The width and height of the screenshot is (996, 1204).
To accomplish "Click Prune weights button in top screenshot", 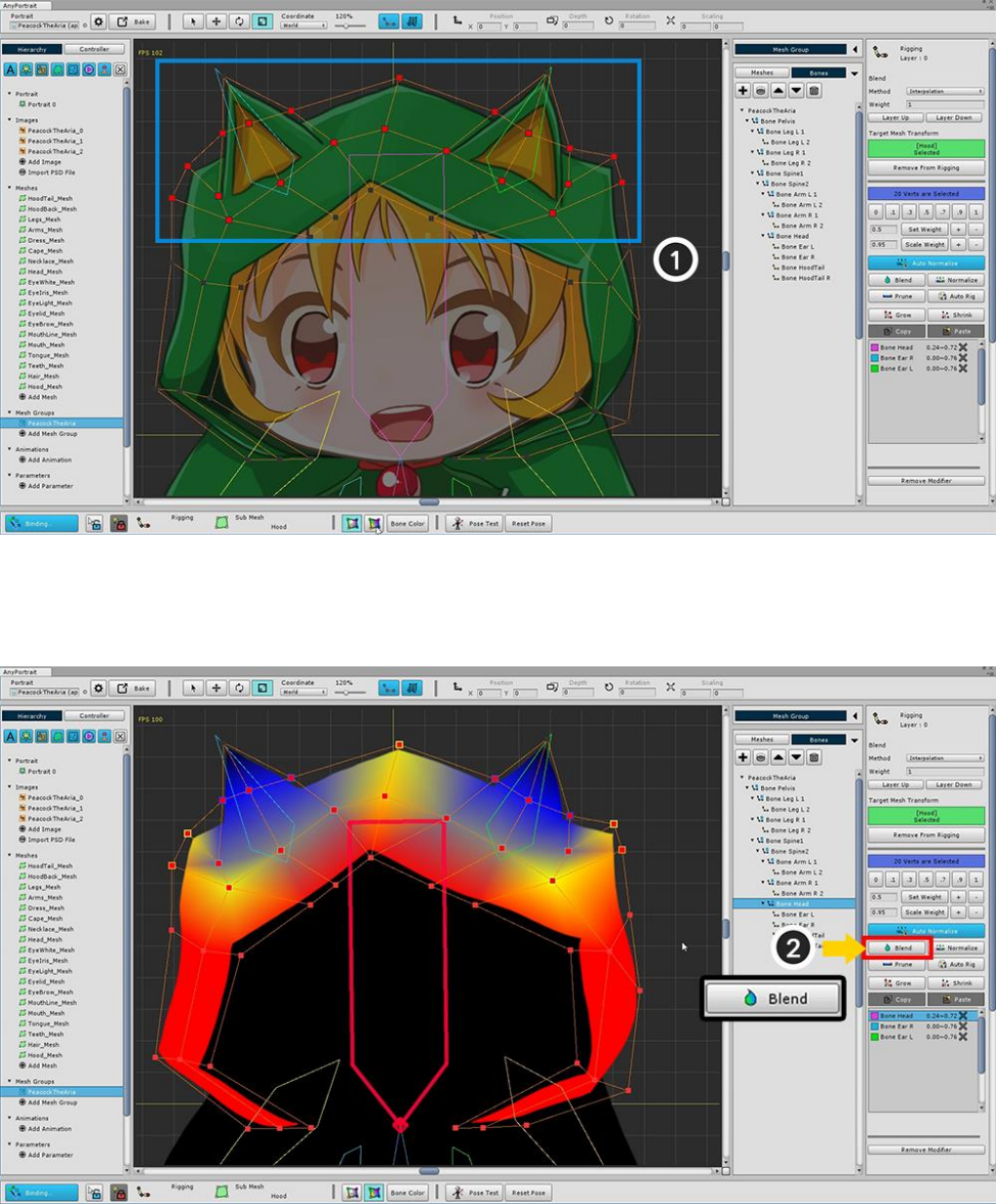I will (x=896, y=297).
